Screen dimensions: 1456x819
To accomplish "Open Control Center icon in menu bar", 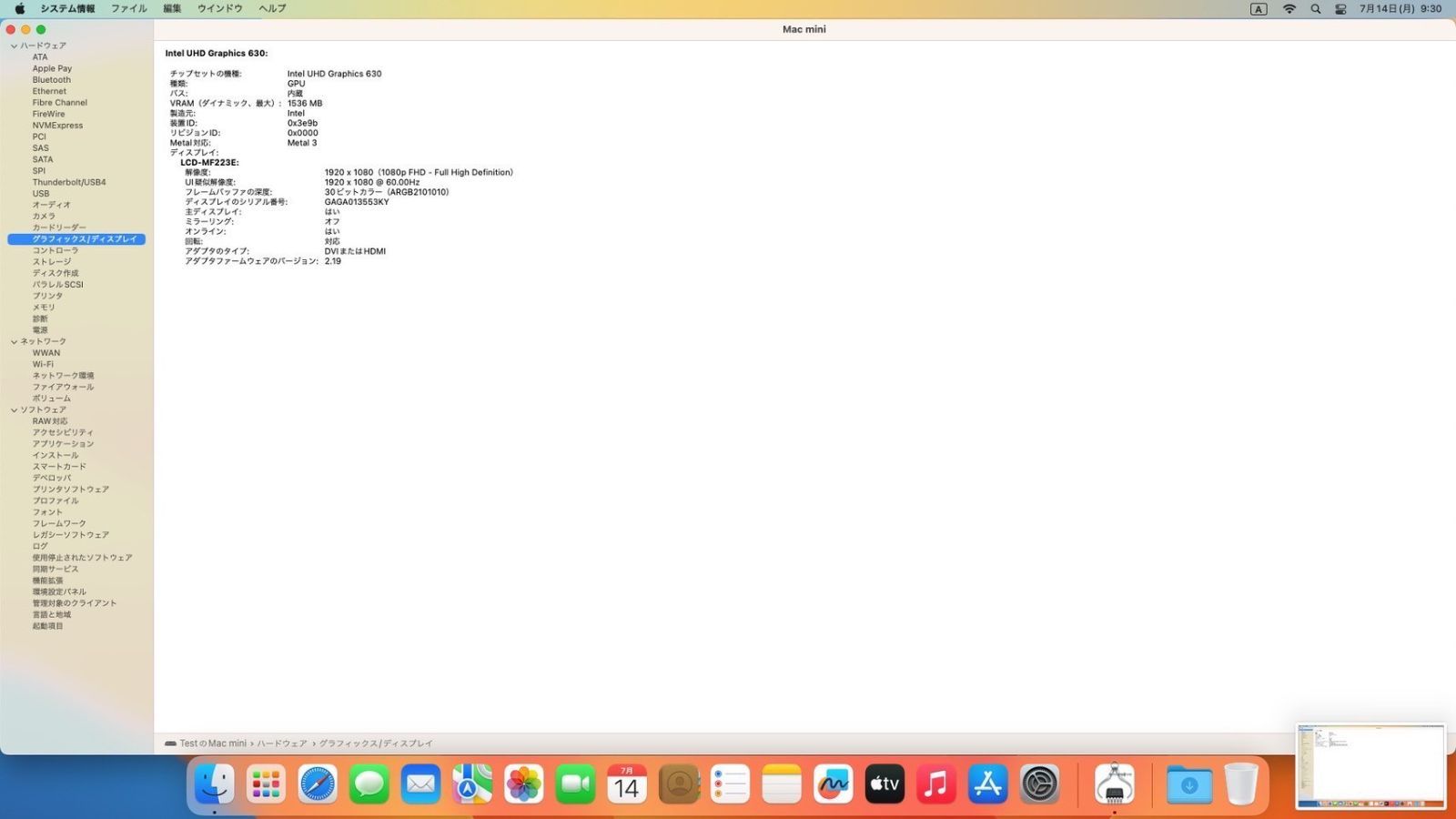I will coord(1340,8).
